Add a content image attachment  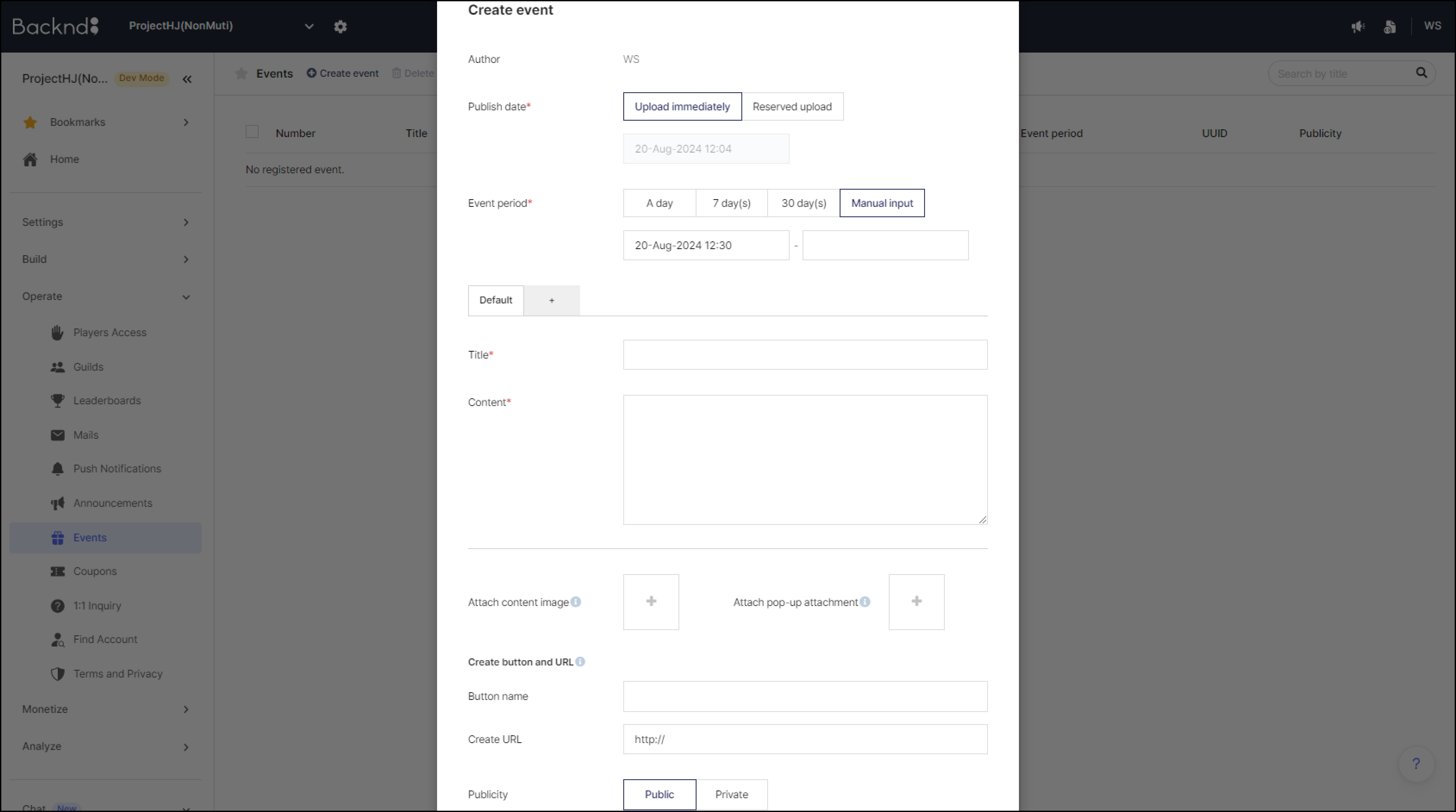pyautogui.click(x=651, y=602)
